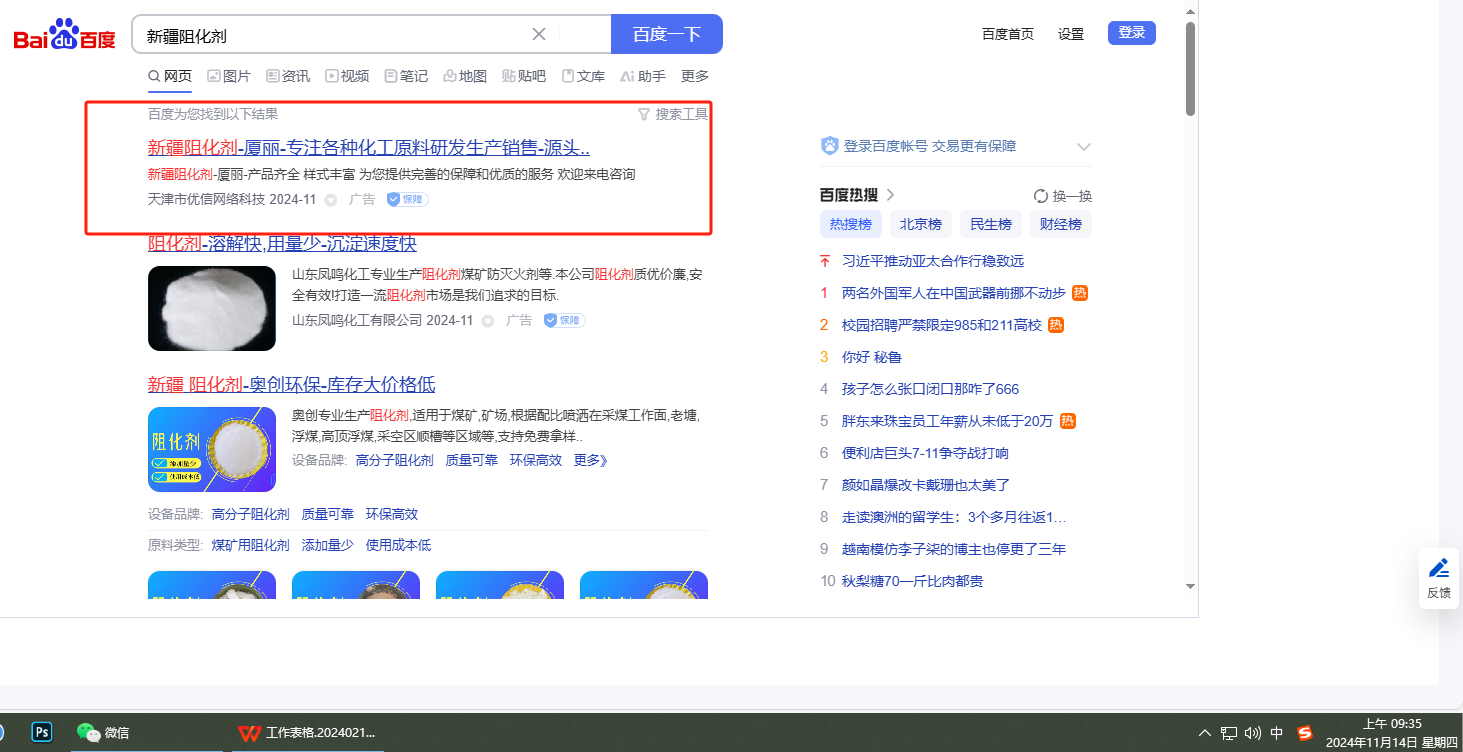Expand the 百度热搜 arrow
Screen dimensions: 1463x752
890,195
